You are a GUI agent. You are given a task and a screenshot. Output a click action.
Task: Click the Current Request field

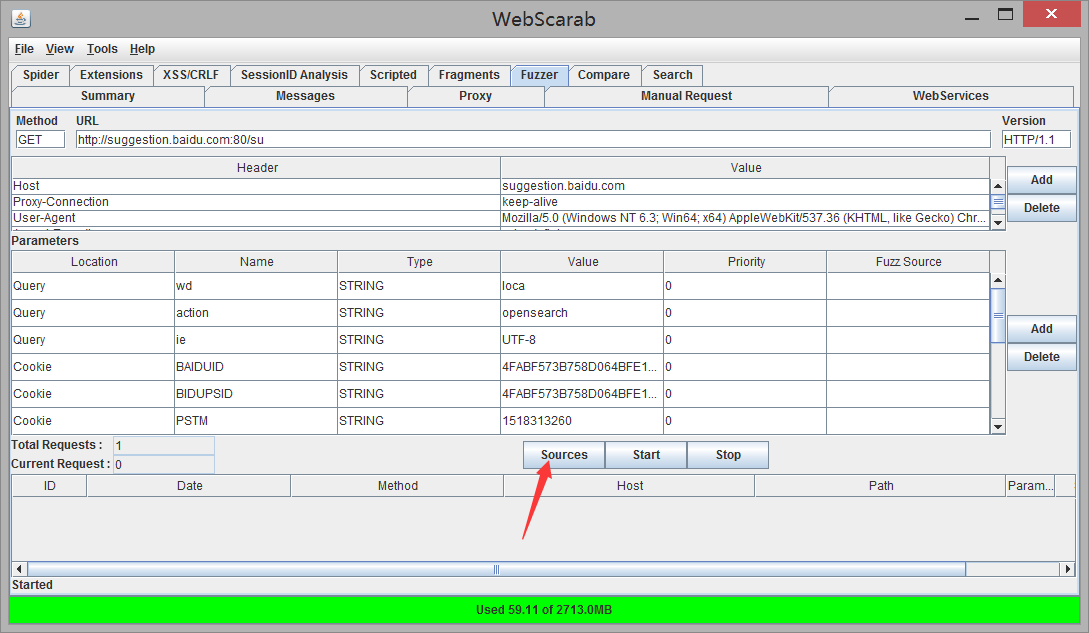164,464
